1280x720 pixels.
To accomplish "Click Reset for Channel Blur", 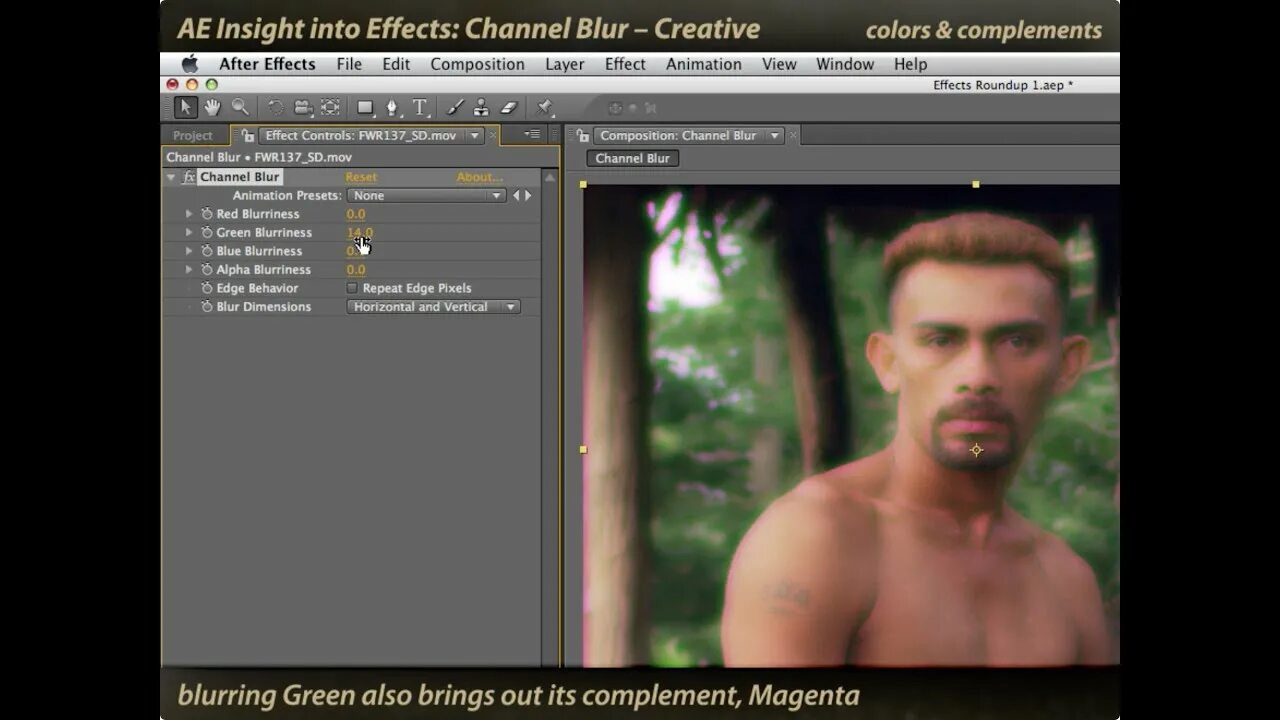I will click(x=361, y=177).
